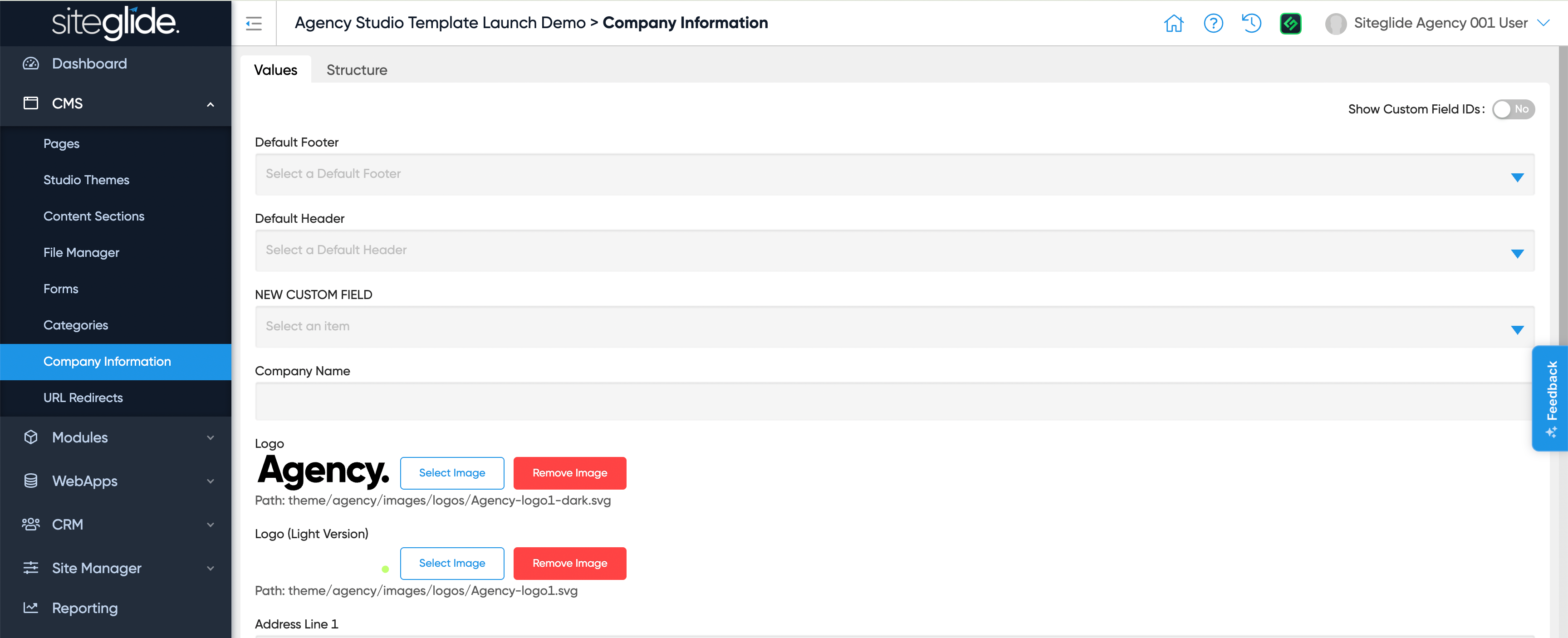Image resolution: width=1568 pixels, height=638 pixels.
Task: Click the Modules cube icon
Action: click(x=30, y=437)
